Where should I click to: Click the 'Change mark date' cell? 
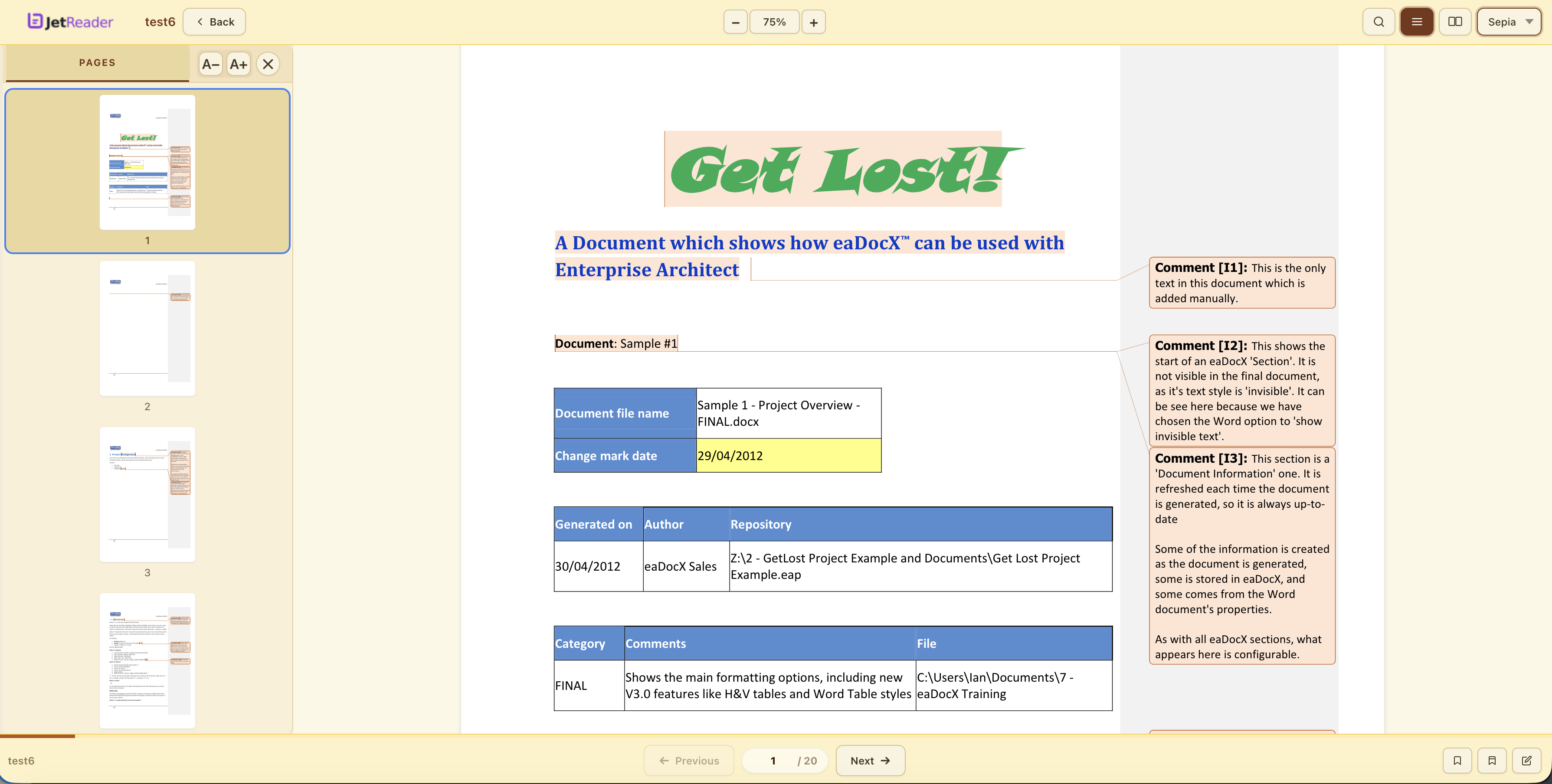[x=625, y=456]
